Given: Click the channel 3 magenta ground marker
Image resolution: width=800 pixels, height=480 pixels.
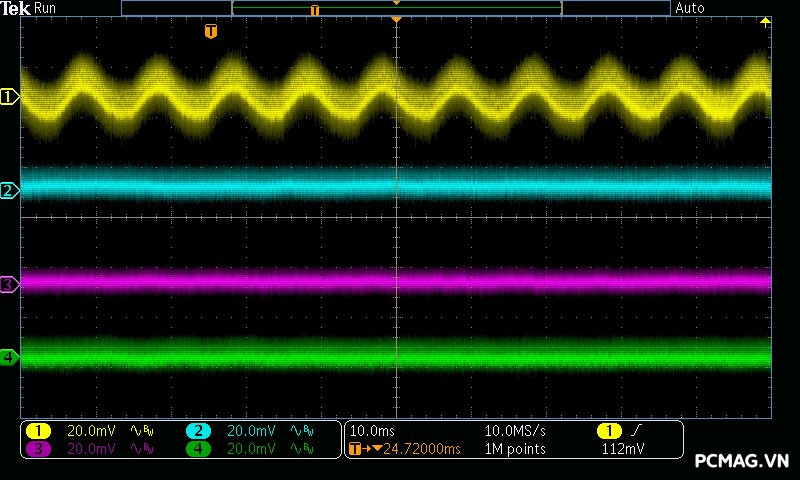Looking at the screenshot, I should (9, 285).
